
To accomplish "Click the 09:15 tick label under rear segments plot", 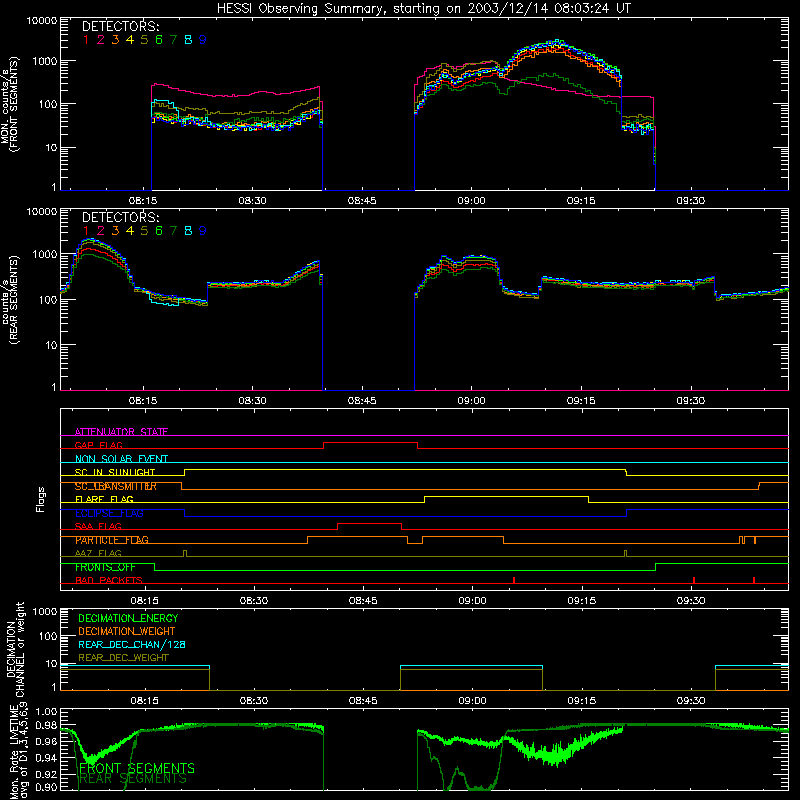I will [x=581, y=401].
